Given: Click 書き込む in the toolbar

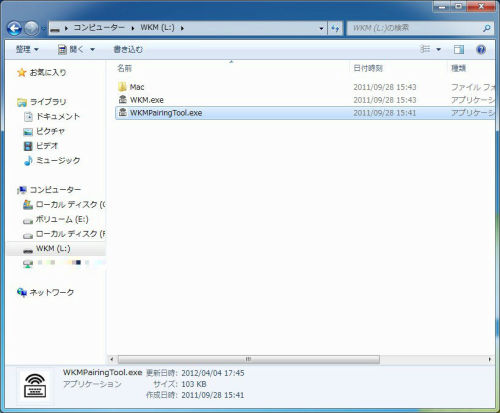Looking at the screenshot, I should pyautogui.click(x=128, y=50).
